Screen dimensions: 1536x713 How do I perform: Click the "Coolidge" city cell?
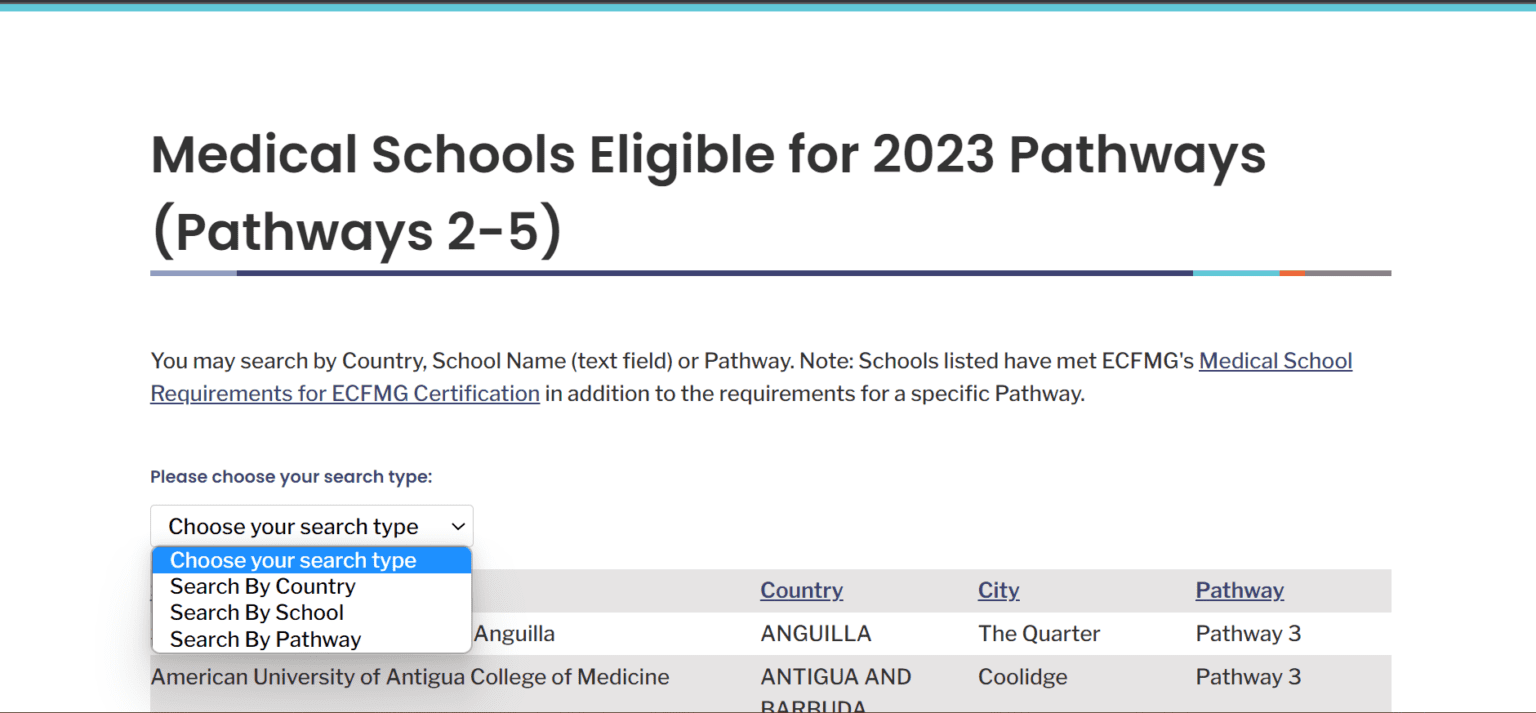click(x=1022, y=676)
